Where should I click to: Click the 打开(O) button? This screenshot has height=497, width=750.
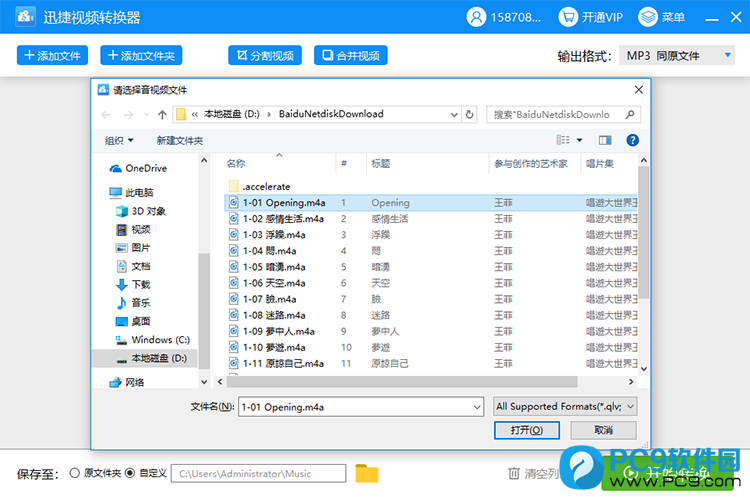(527, 430)
